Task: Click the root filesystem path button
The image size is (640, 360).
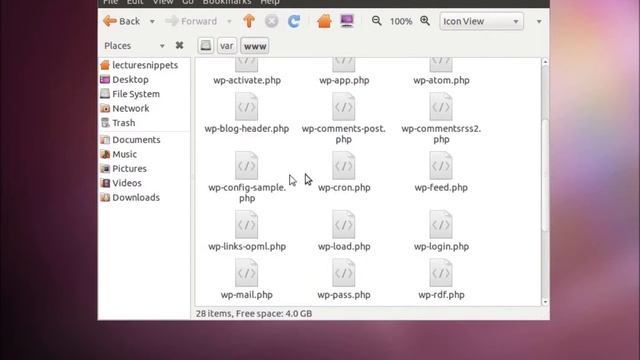Action: pyautogui.click(x=206, y=46)
